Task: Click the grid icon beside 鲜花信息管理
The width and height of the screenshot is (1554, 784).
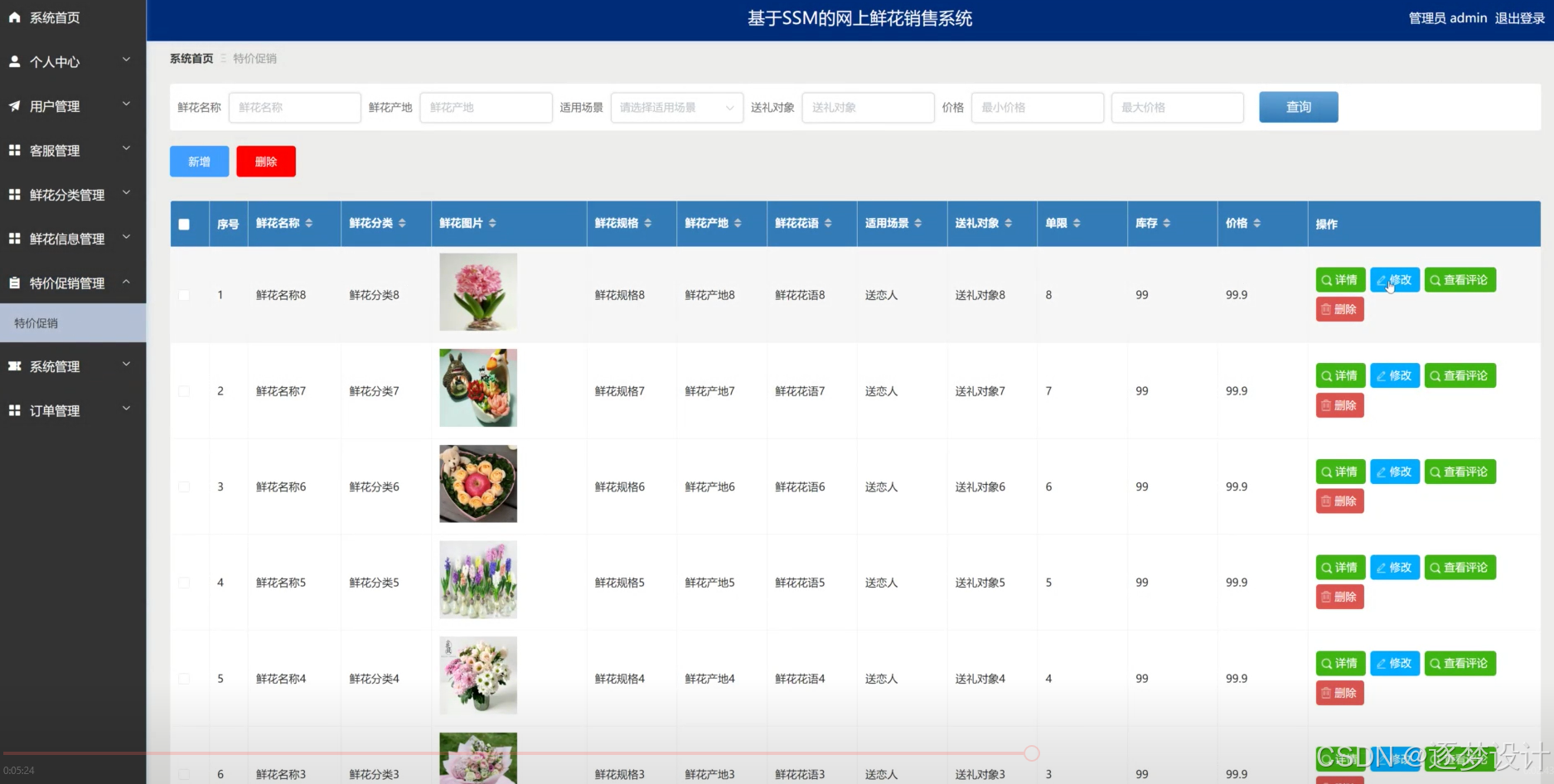Action: [14, 239]
